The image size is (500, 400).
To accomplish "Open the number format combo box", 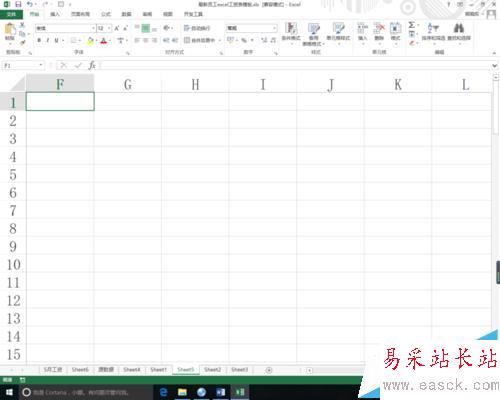I will [252, 28].
